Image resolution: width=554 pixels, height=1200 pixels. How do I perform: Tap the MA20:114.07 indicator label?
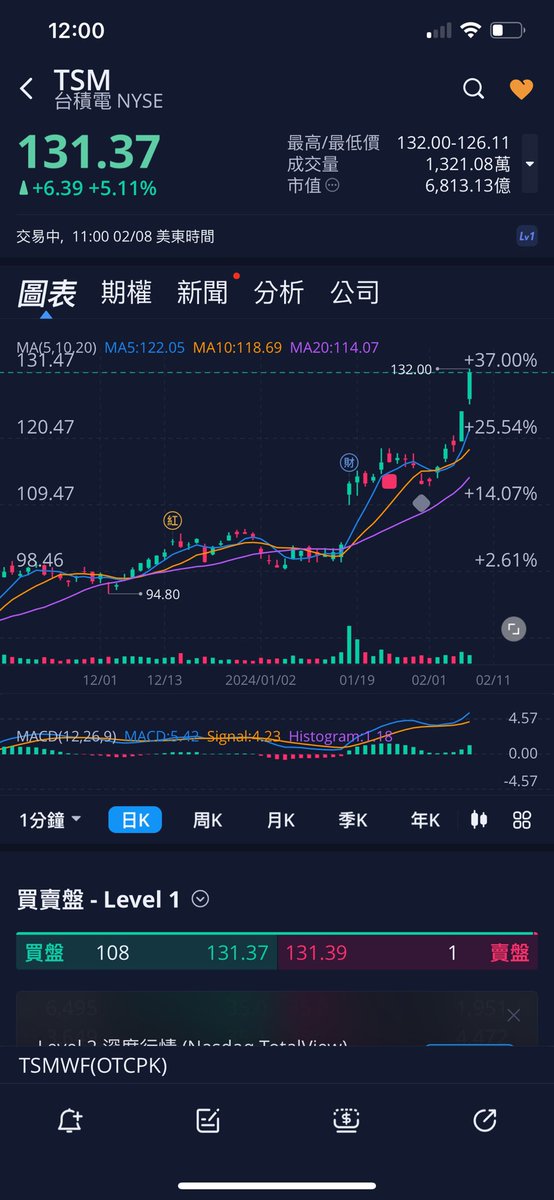click(334, 348)
